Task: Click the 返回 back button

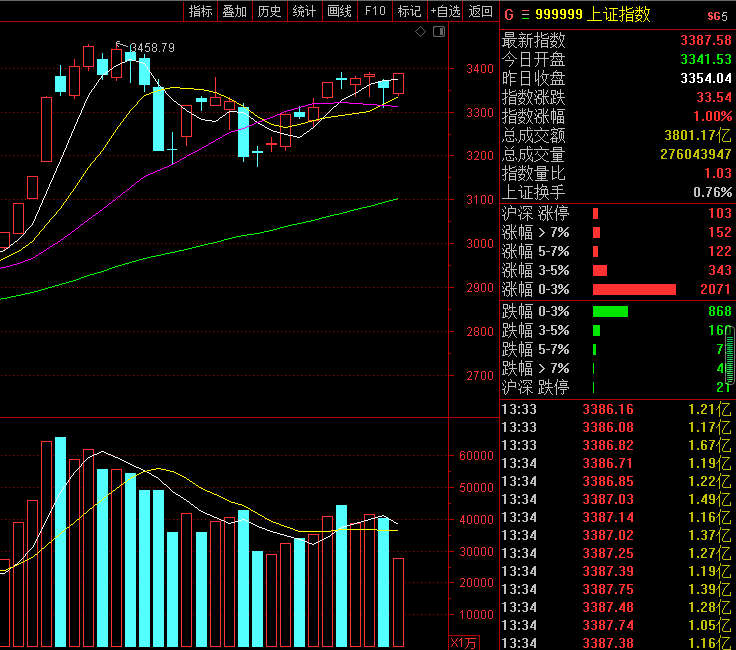Action: (481, 11)
